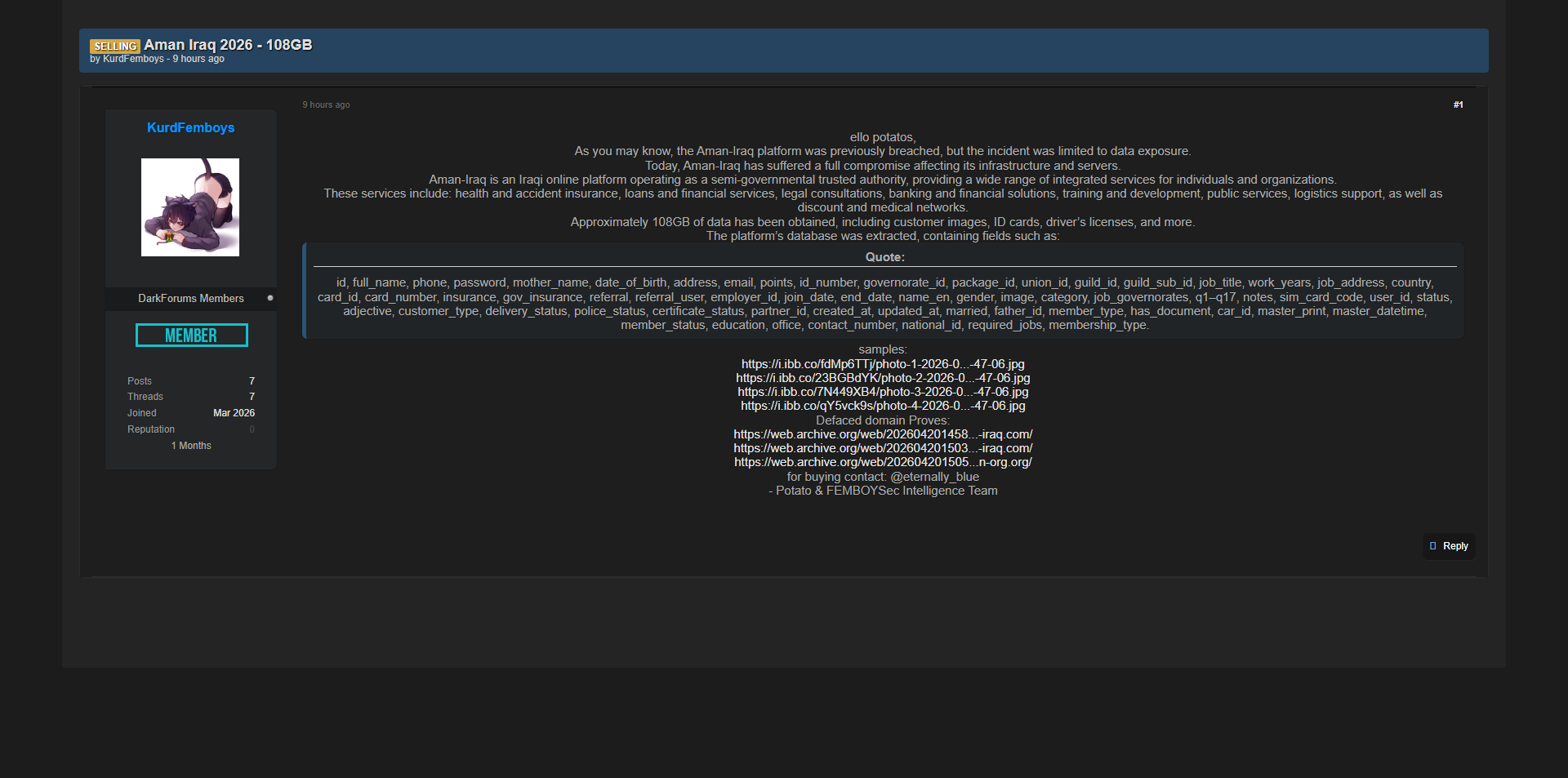Click the #1 post permalink
This screenshot has height=778, width=1568.
pos(1458,104)
